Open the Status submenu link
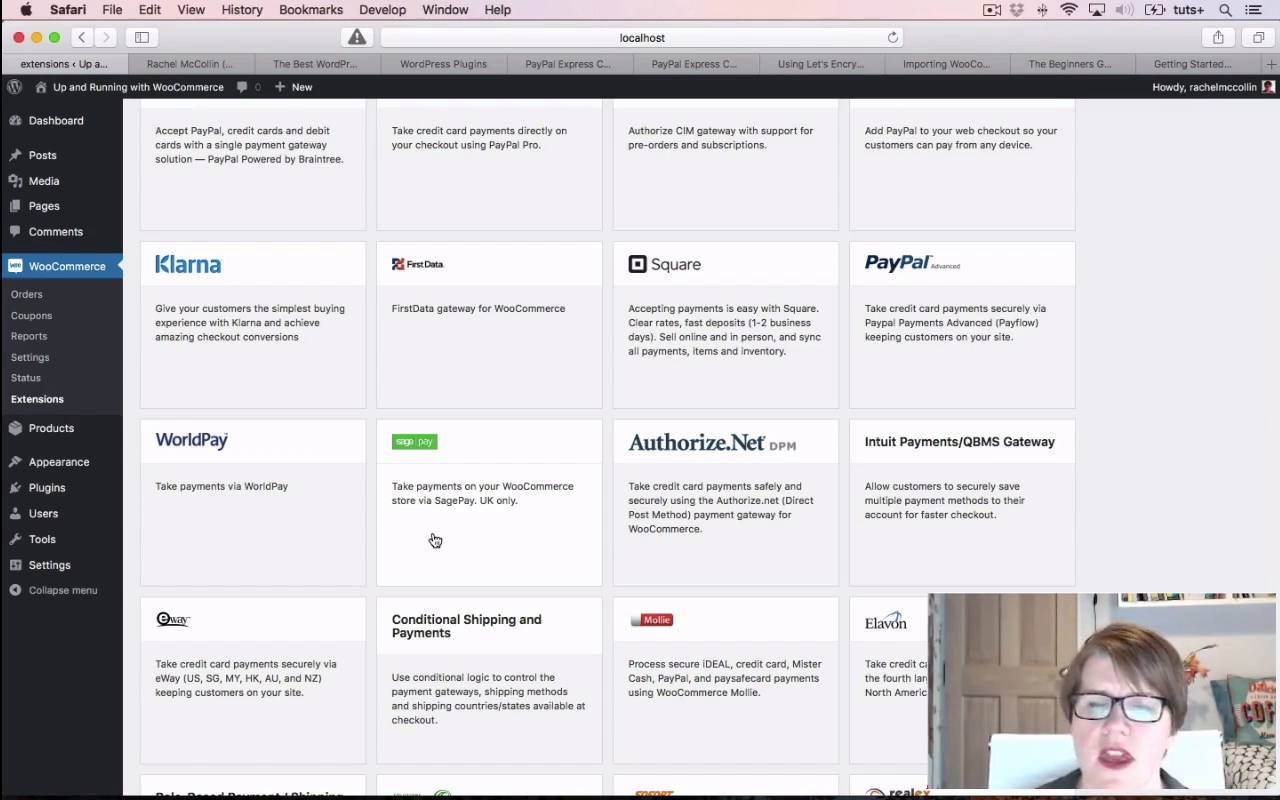 pos(26,378)
